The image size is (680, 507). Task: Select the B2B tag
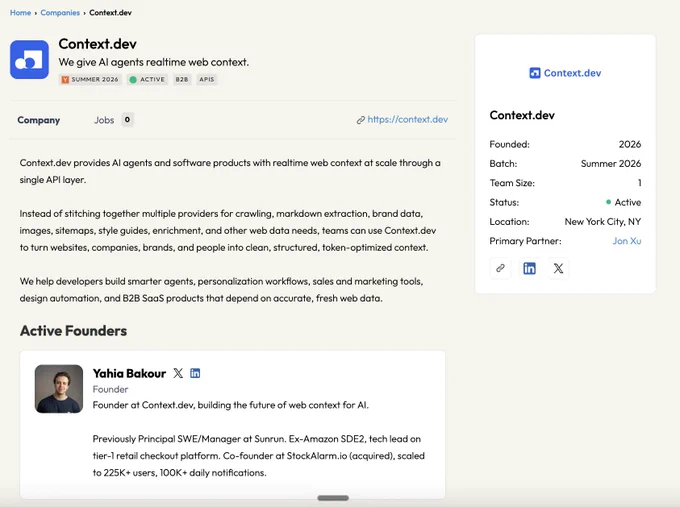[x=182, y=79]
